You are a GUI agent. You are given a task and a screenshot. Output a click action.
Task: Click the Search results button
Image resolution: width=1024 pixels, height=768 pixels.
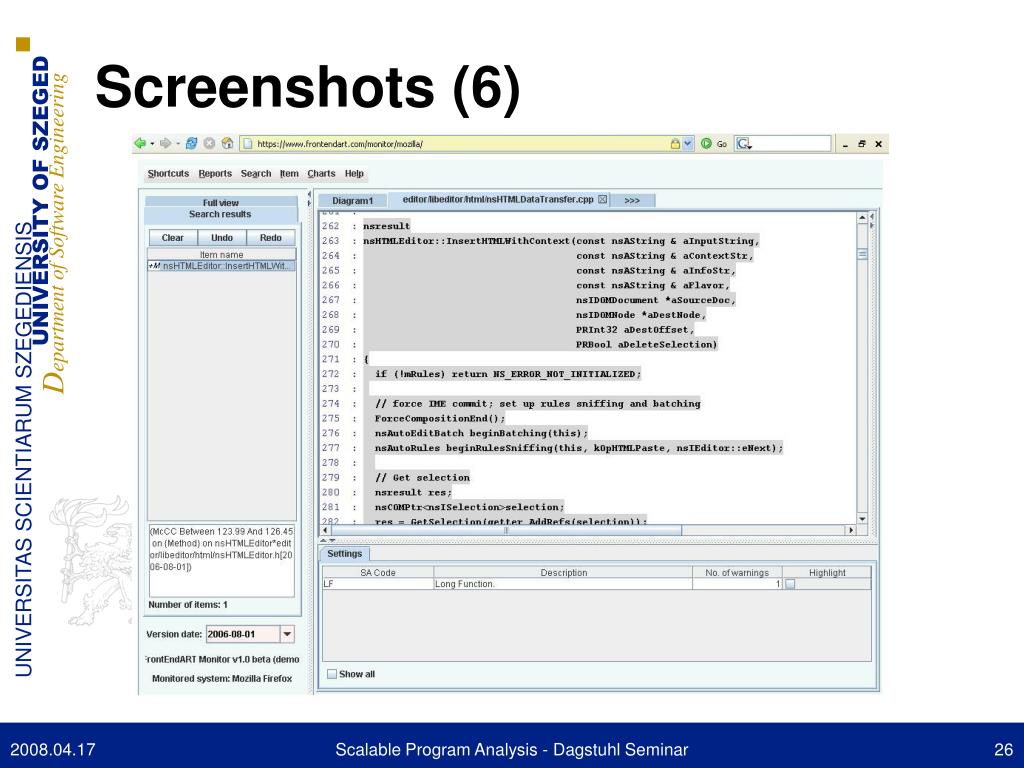(x=221, y=214)
